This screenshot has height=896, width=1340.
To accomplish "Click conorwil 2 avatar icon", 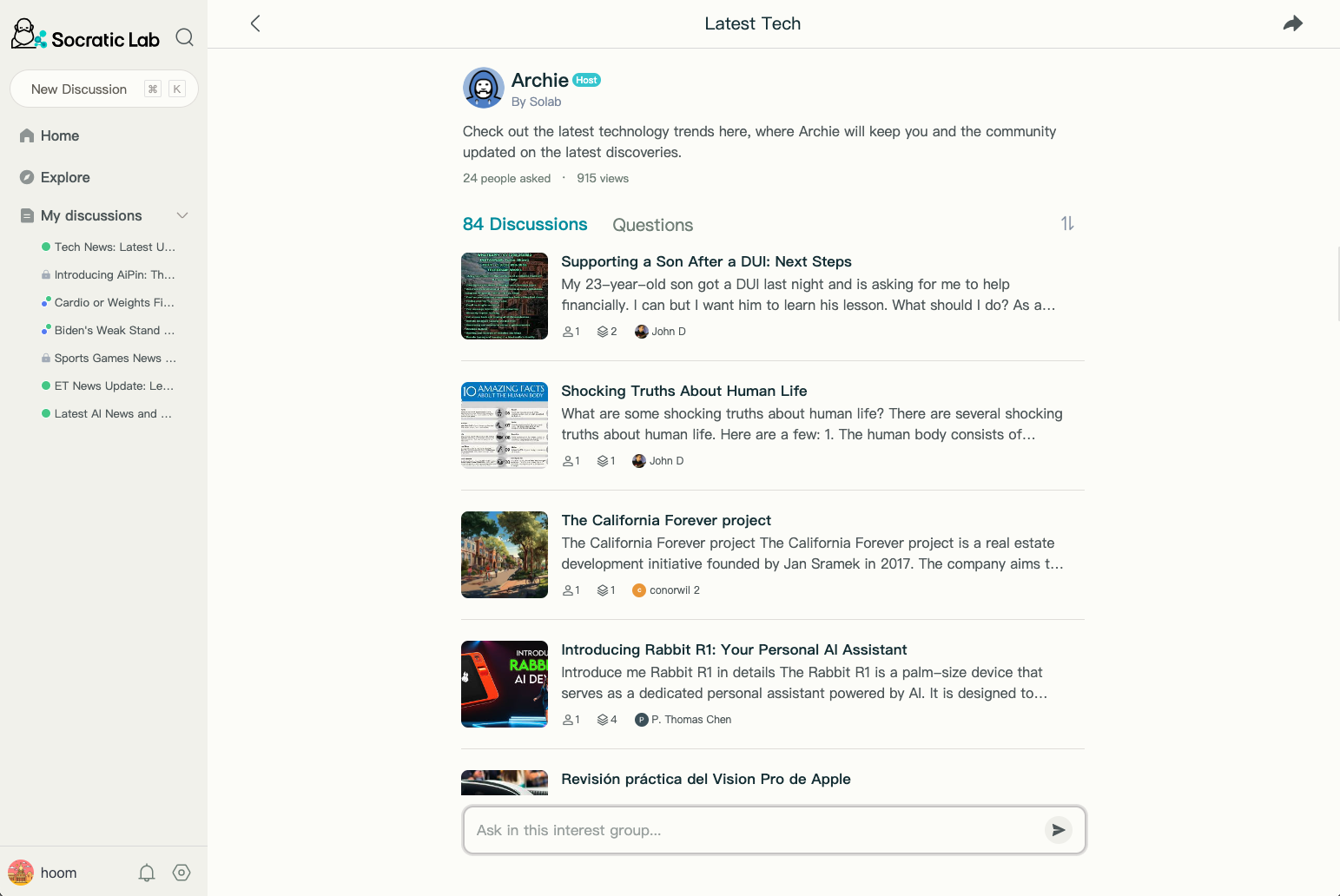I will [x=639, y=590].
